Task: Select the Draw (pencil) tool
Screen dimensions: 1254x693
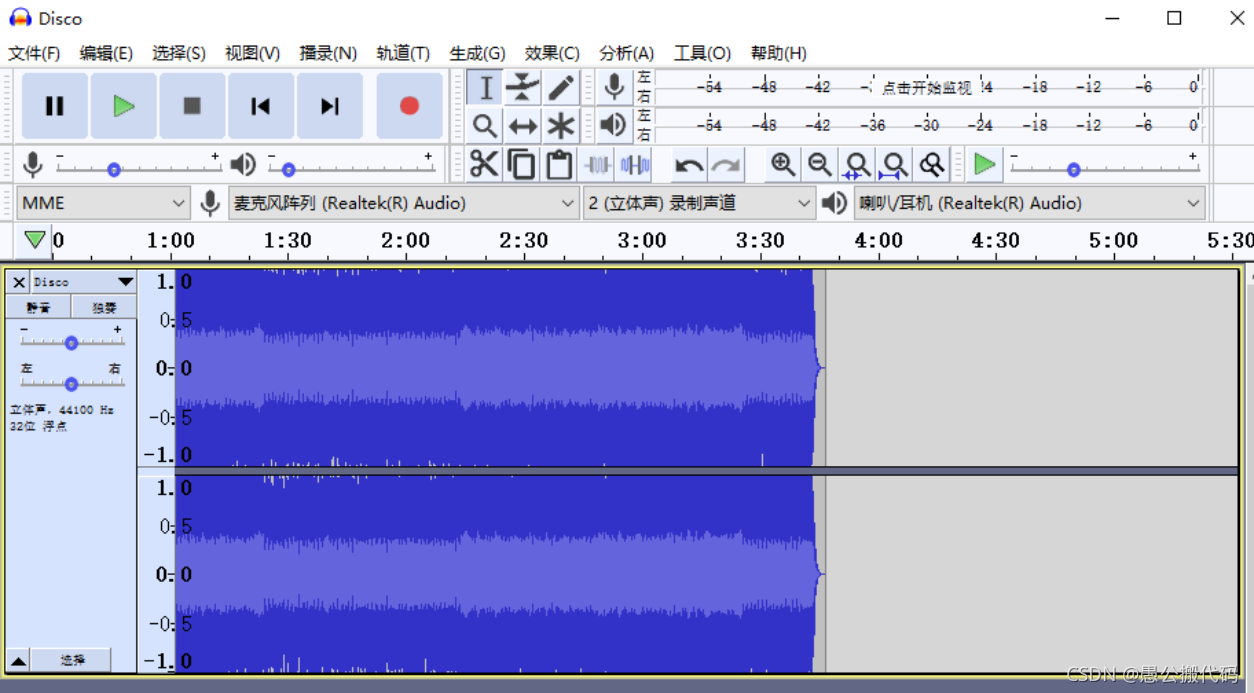Action: click(x=560, y=88)
